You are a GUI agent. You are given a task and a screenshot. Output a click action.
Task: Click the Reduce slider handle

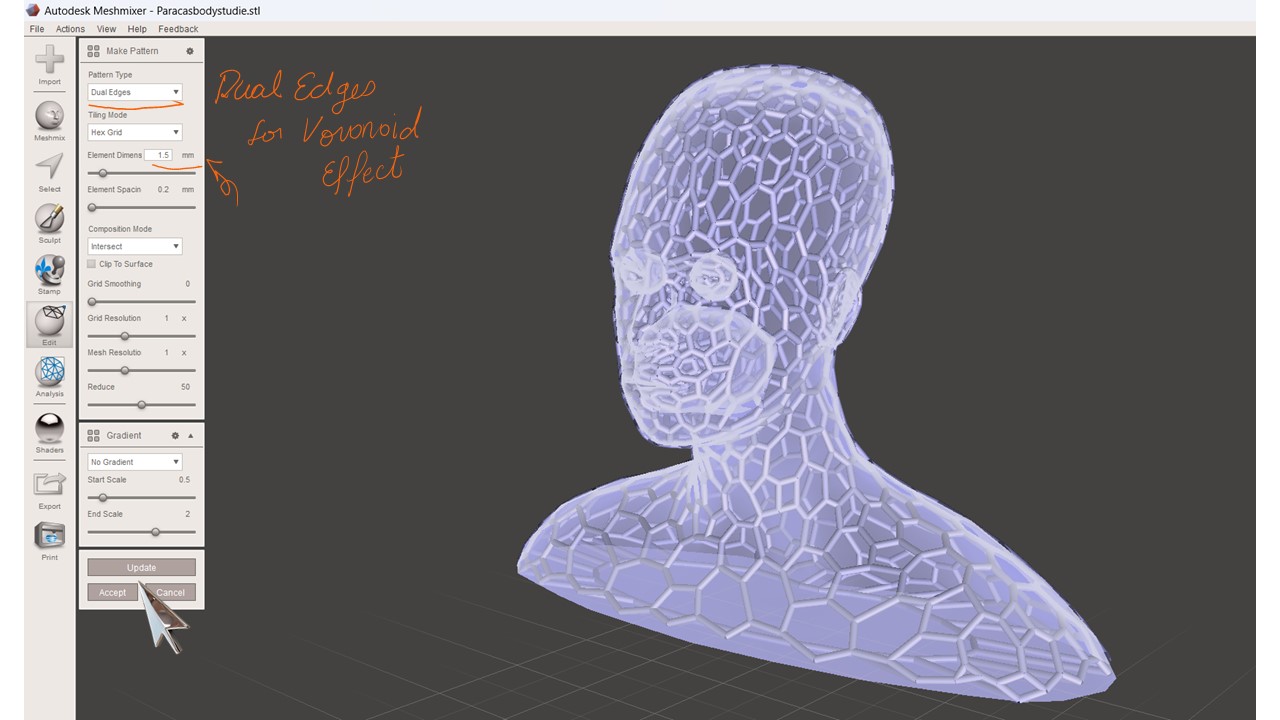pos(141,405)
